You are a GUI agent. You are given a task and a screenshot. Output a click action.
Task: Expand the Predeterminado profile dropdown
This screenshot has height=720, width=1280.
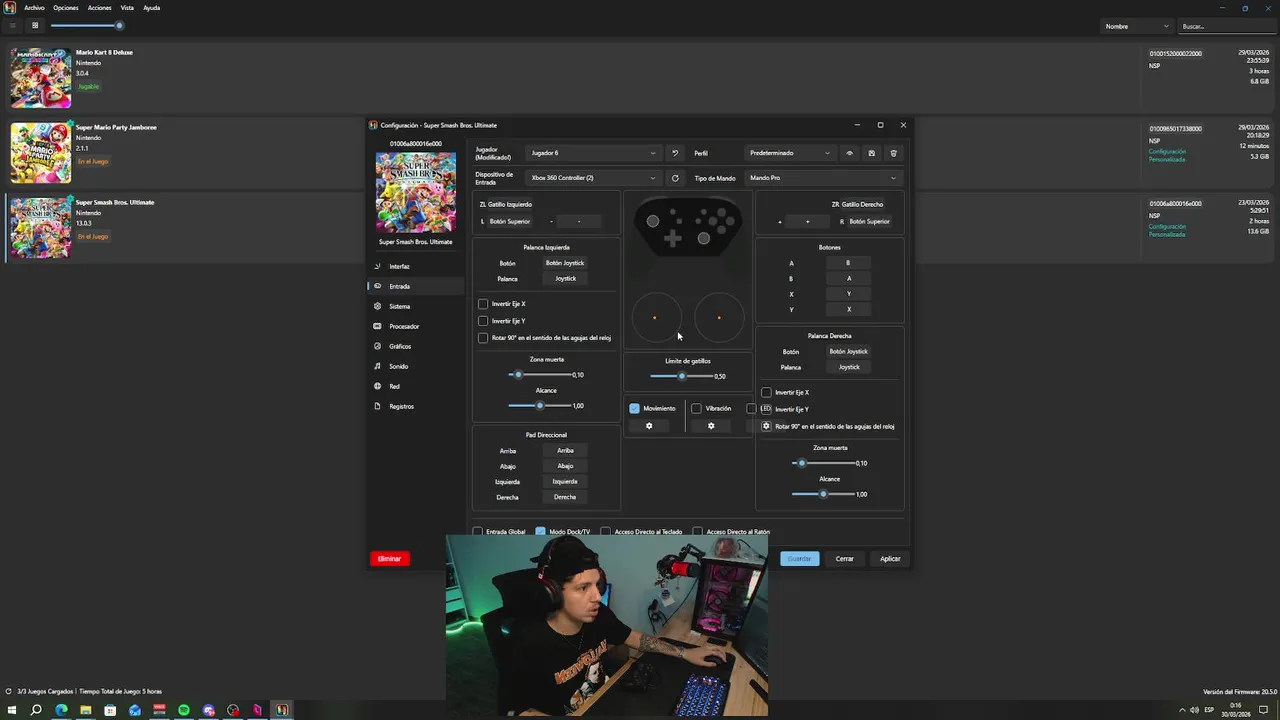[x=790, y=153]
